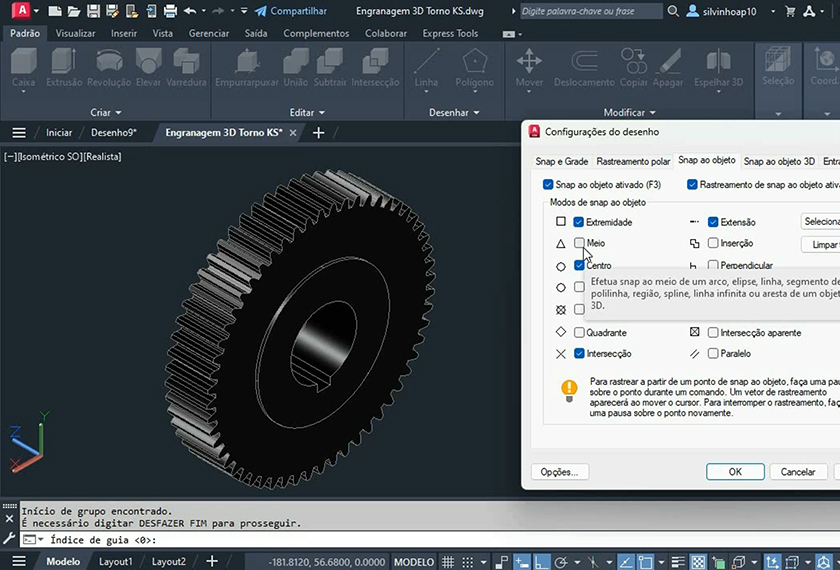Open the Desenhar panel dropdown
Viewport: 840px width, 570px height.
point(454,113)
